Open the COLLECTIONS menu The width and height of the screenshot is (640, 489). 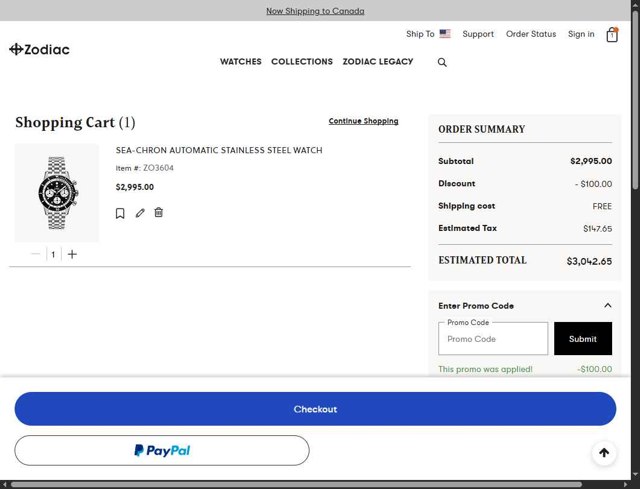tap(302, 62)
